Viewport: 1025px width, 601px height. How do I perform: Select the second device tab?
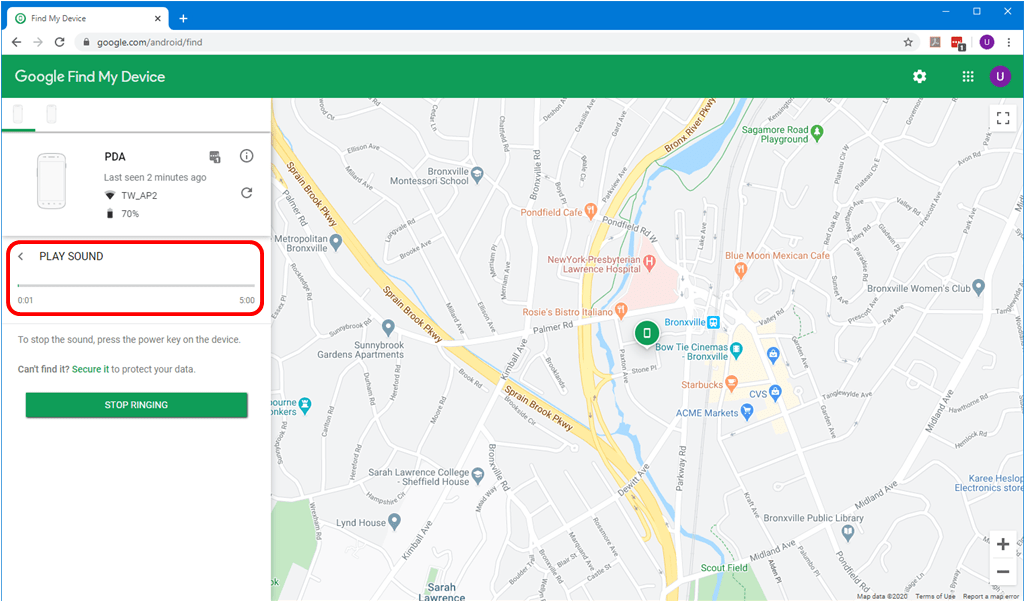click(51, 114)
